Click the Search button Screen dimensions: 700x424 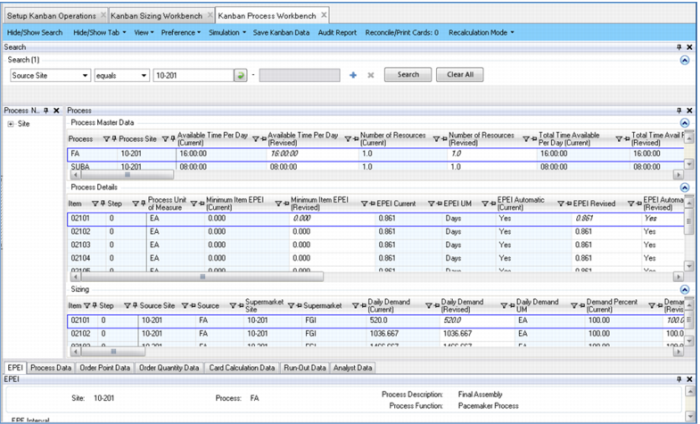(x=408, y=75)
